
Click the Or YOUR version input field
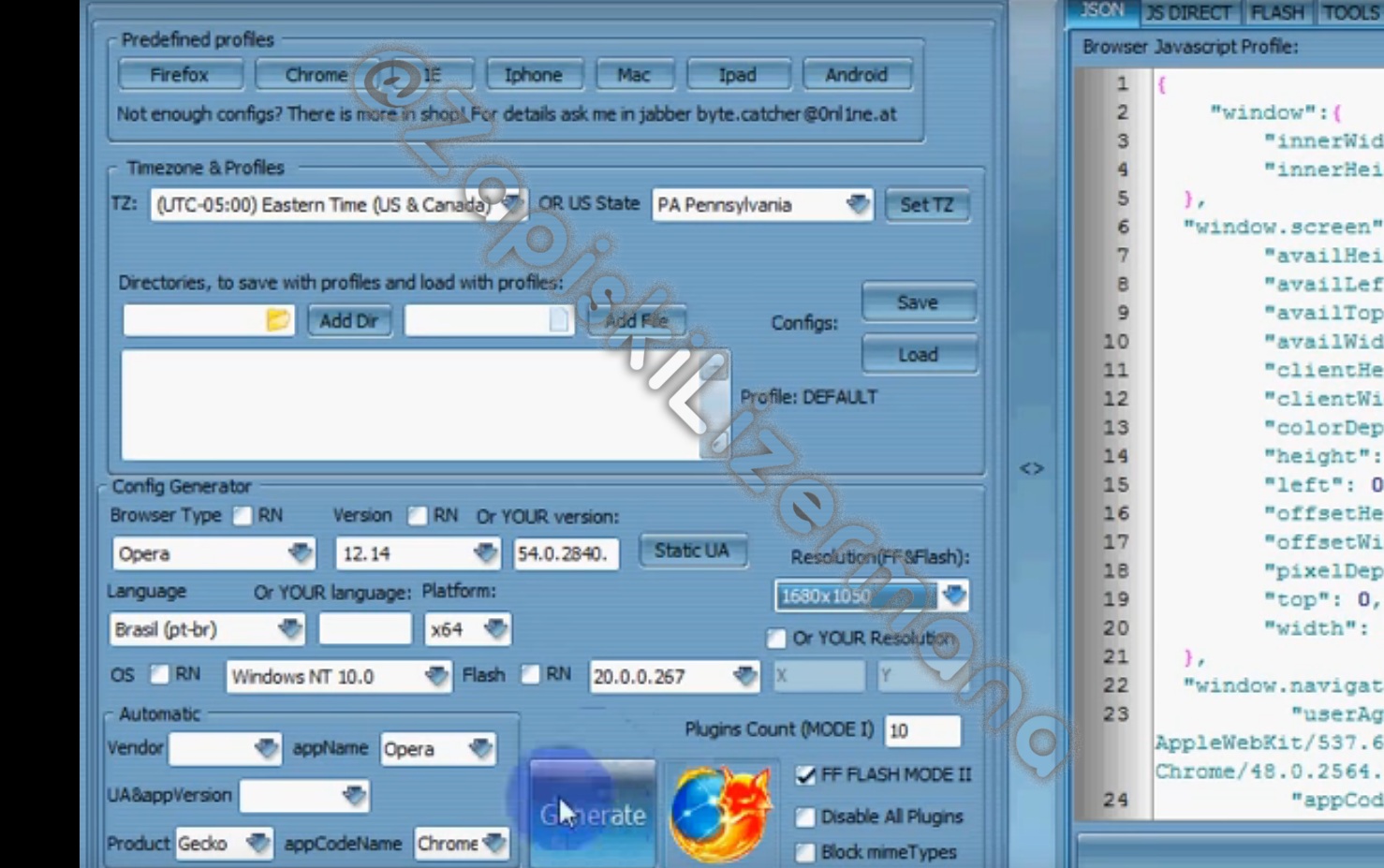[566, 553]
